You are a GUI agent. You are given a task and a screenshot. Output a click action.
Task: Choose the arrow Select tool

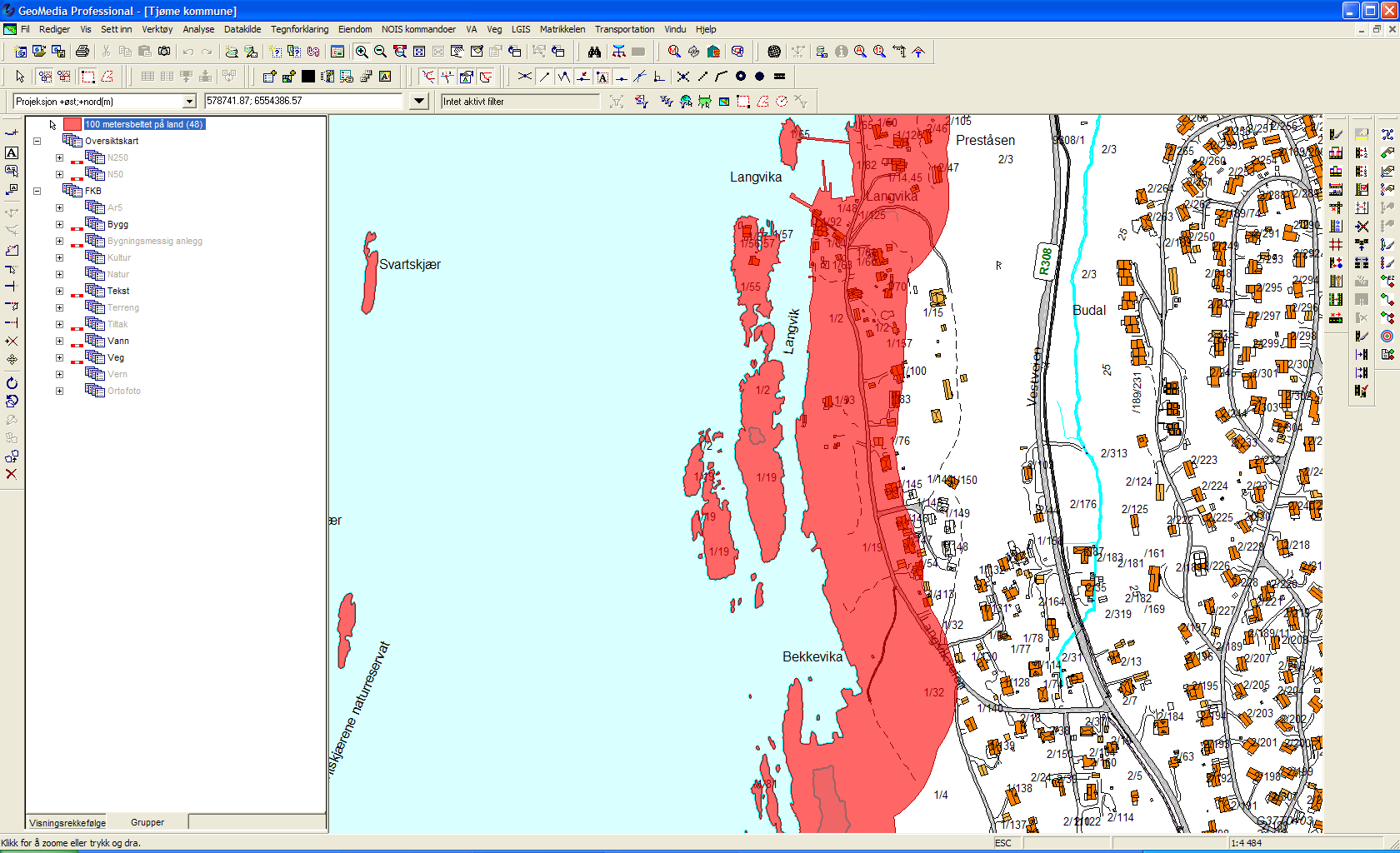[x=20, y=77]
